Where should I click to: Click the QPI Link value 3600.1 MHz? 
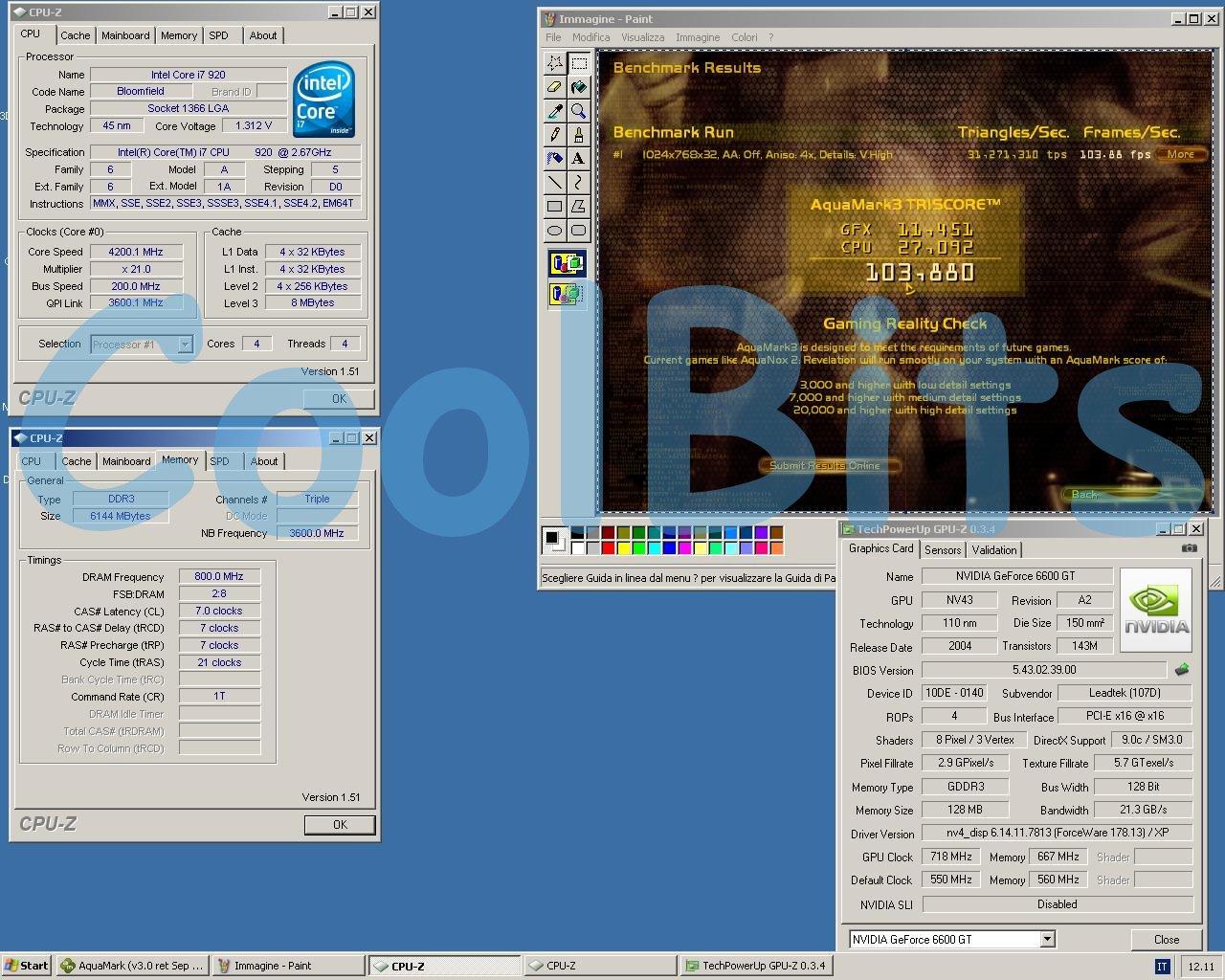136,302
